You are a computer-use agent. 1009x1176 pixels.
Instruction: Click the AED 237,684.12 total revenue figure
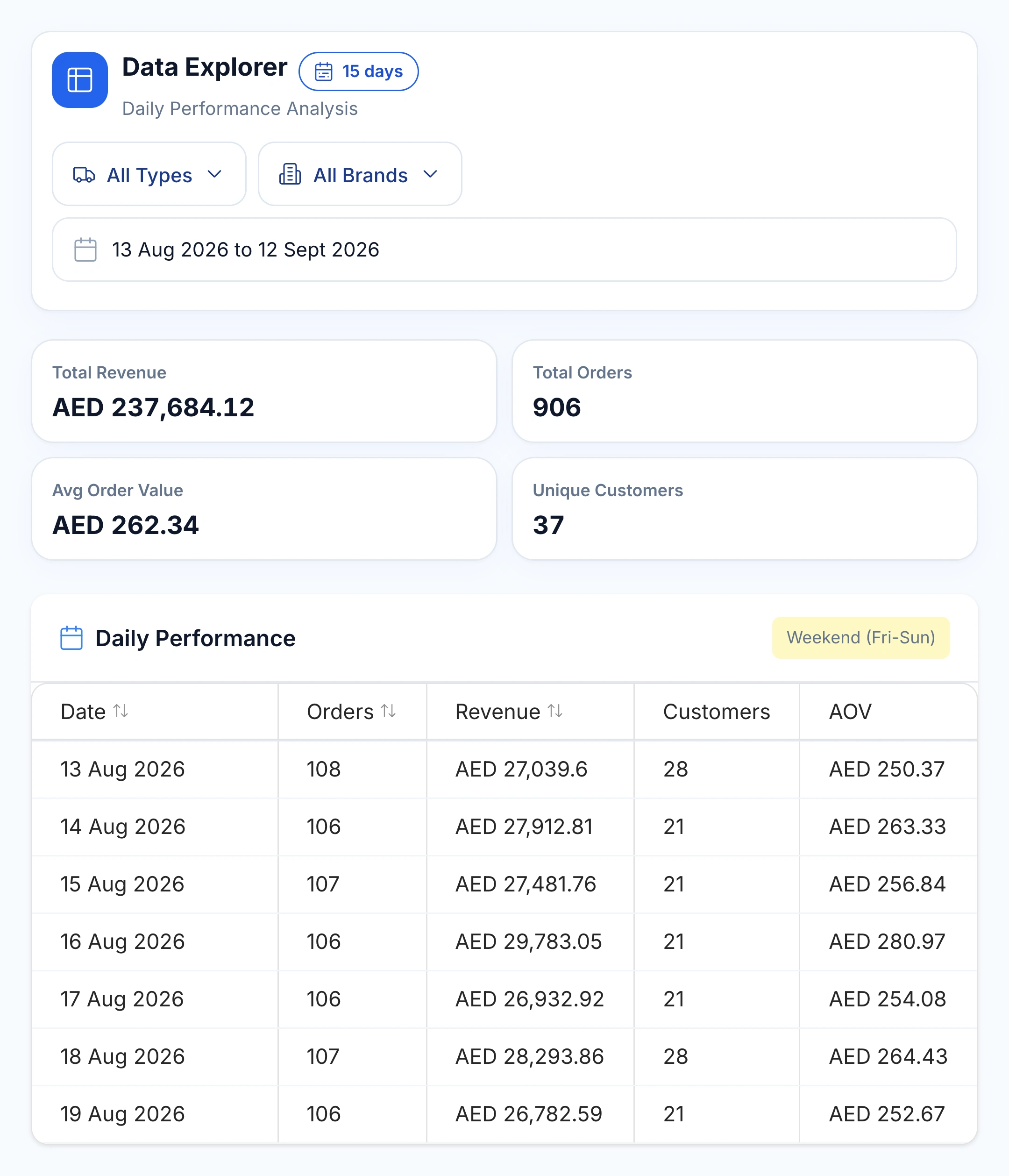[x=153, y=407]
